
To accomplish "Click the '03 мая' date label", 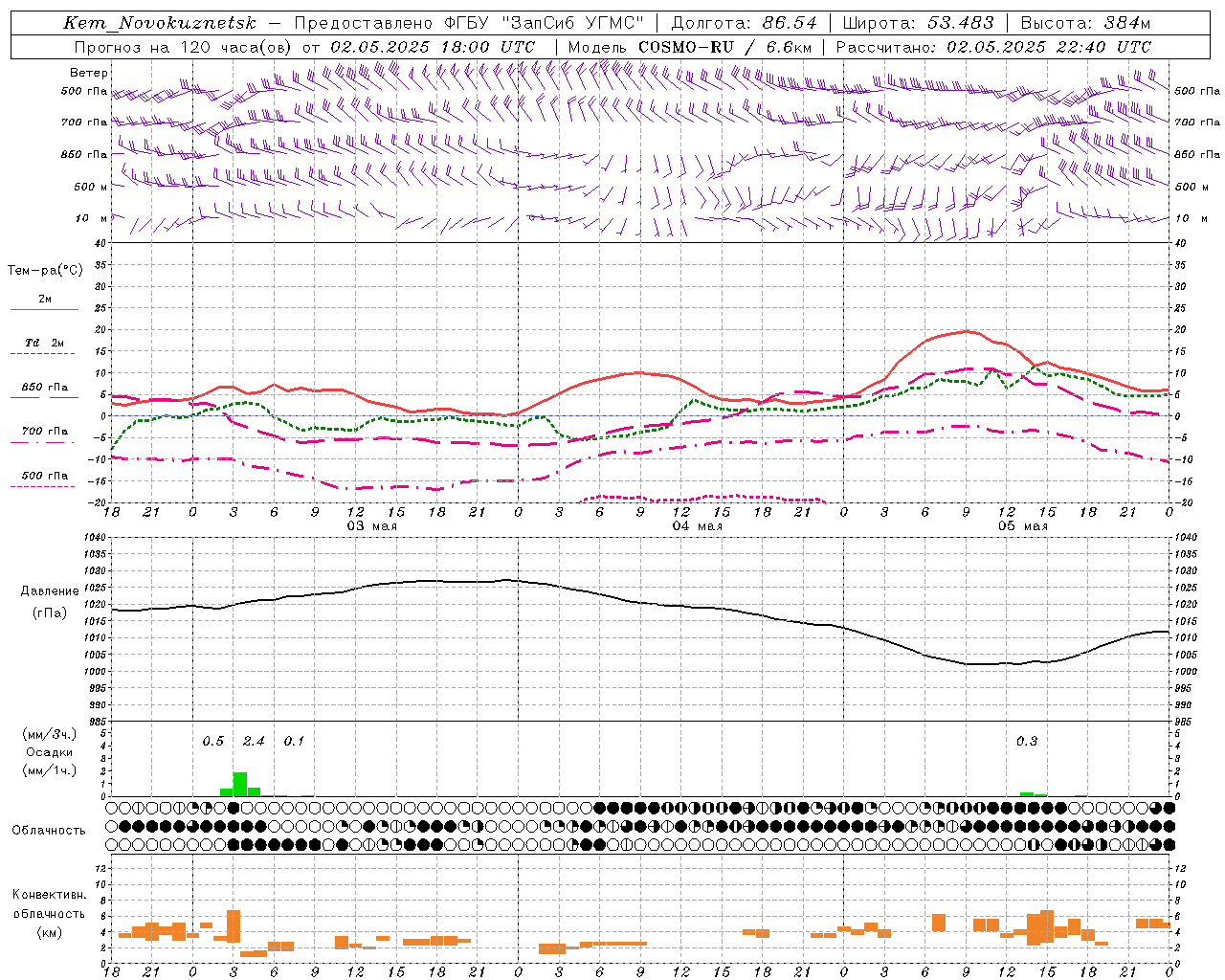I will pyautogui.click(x=372, y=526).
